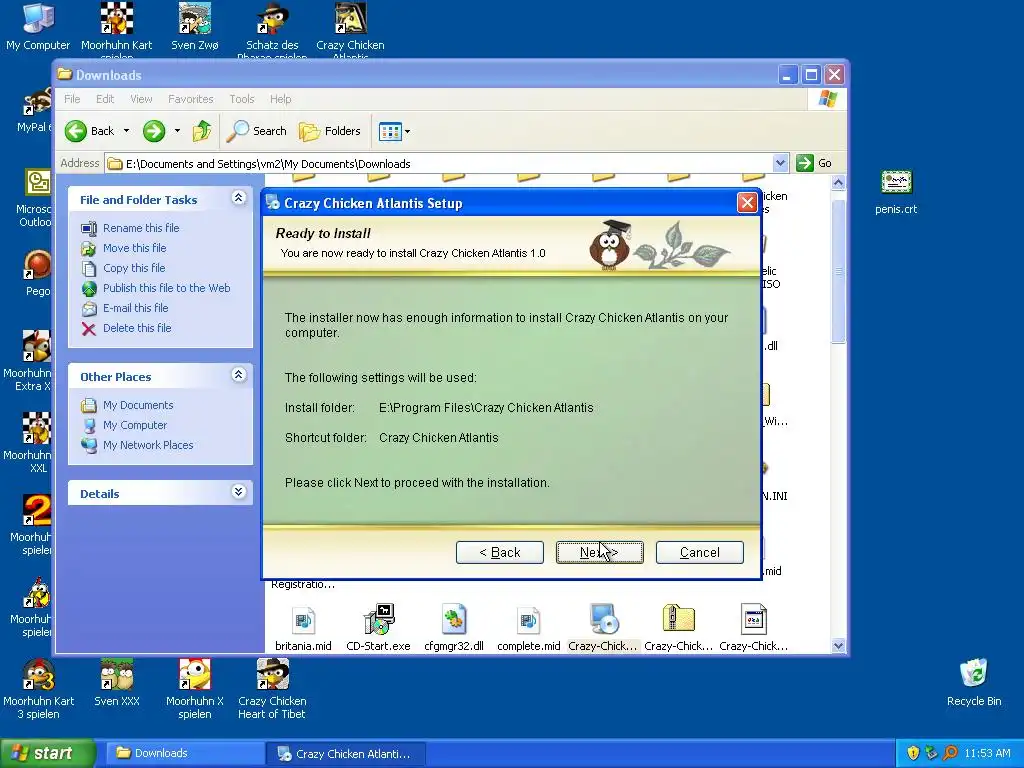Click Move this file link
This screenshot has width=1024, height=768.
pyautogui.click(x=135, y=248)
